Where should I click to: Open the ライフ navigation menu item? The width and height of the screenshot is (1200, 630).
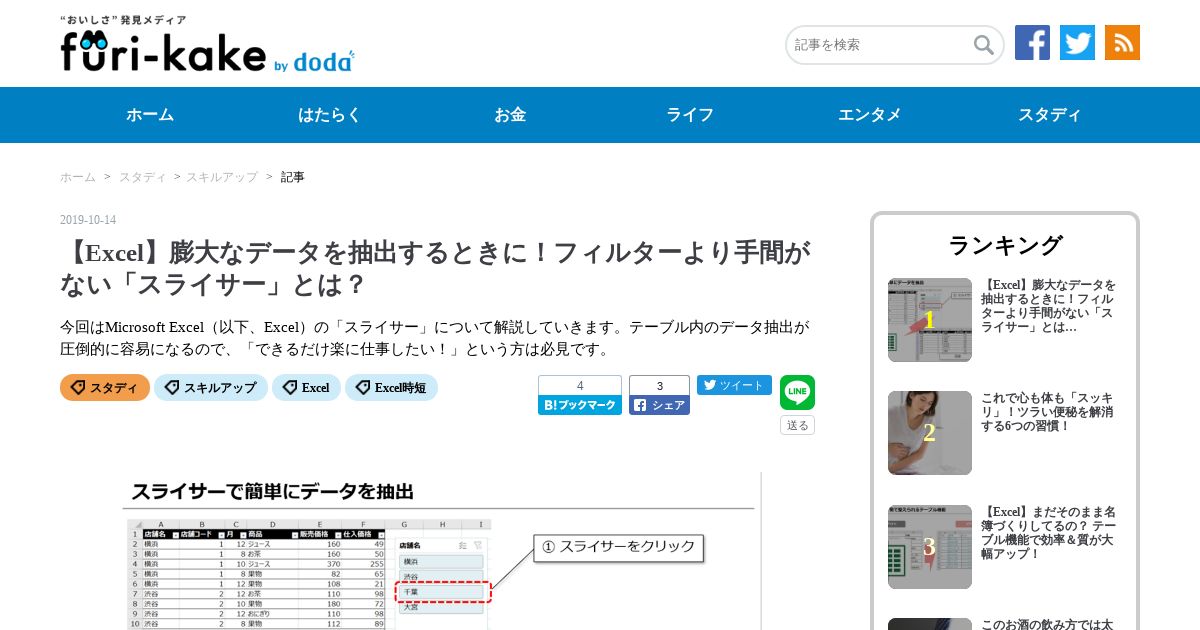(690, 115)
